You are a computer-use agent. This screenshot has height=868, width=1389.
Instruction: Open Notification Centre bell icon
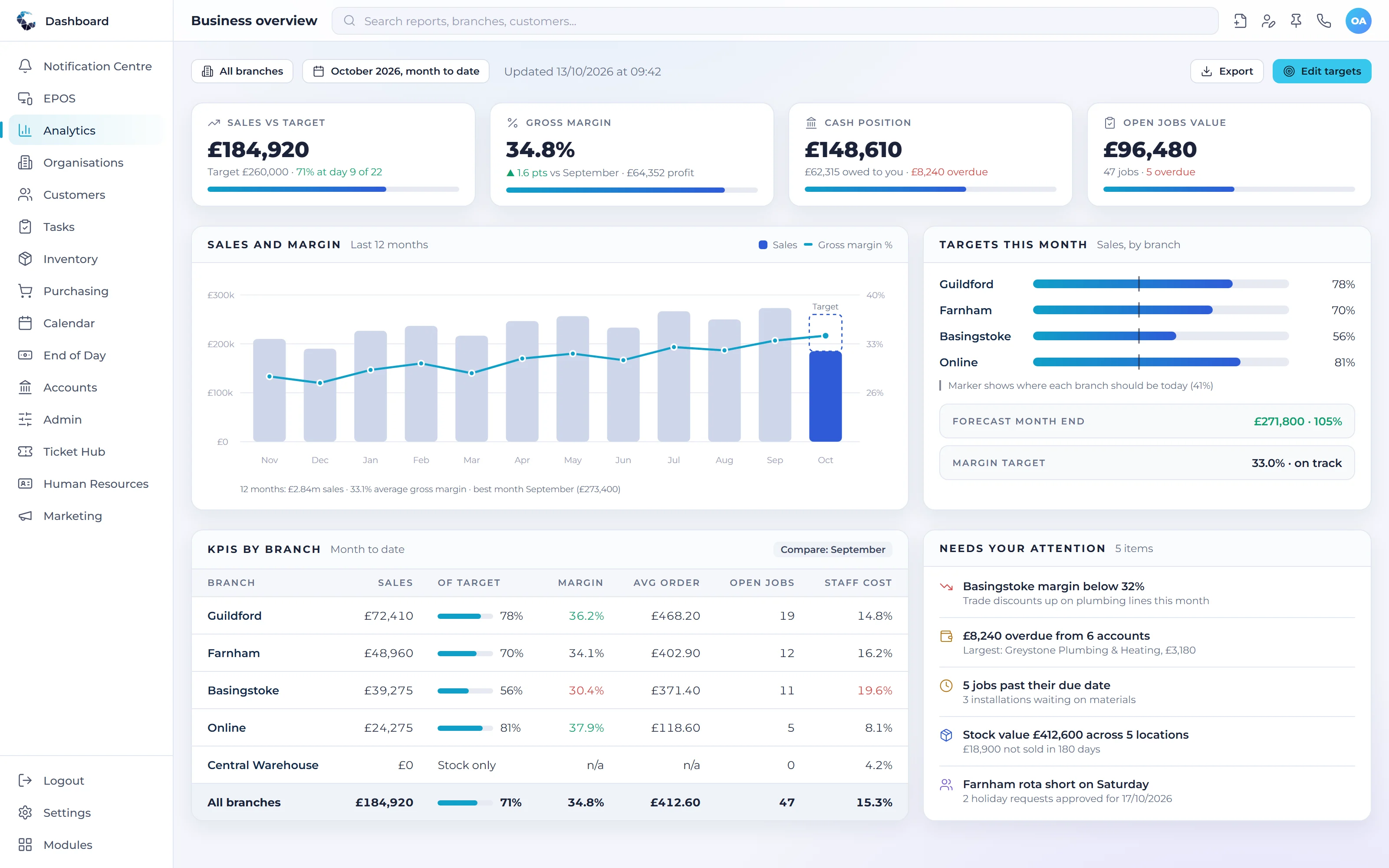pos(25,66)
